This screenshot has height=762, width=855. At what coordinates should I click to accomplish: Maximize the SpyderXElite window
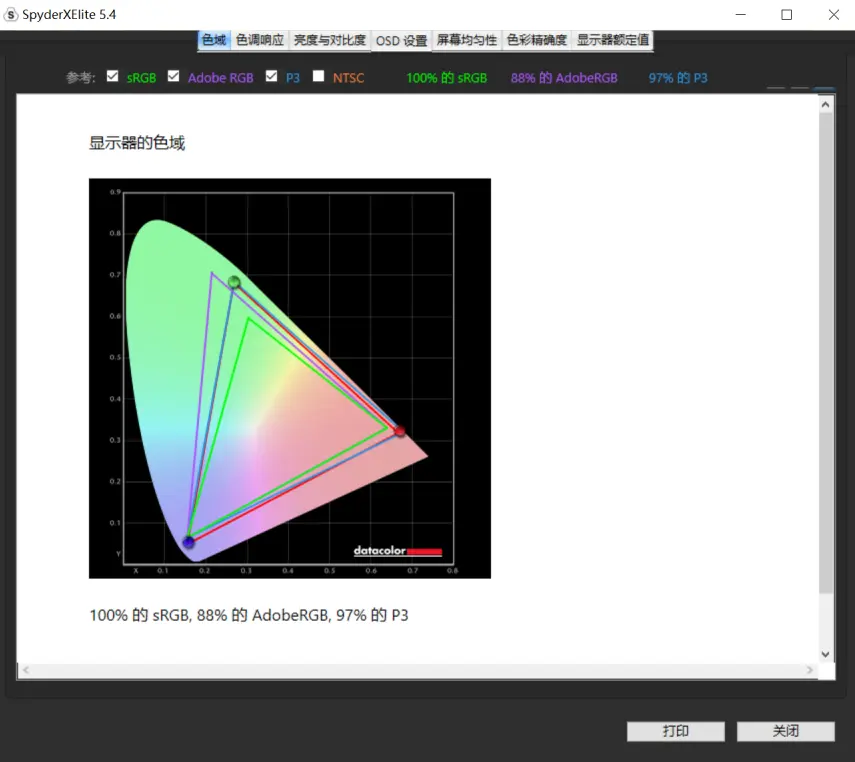[786, 15]
